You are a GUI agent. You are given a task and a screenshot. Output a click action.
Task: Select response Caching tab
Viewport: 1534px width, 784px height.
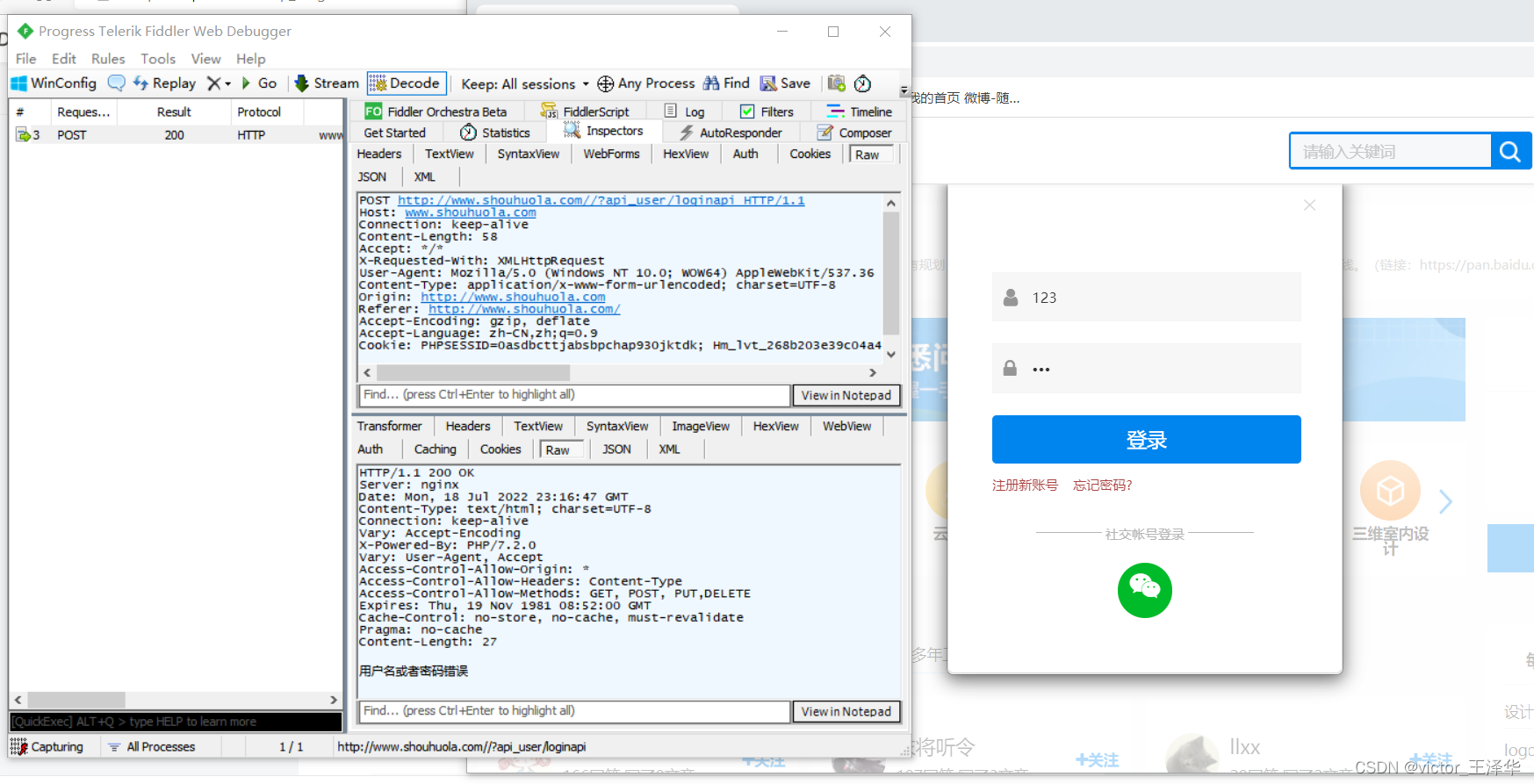436,449
